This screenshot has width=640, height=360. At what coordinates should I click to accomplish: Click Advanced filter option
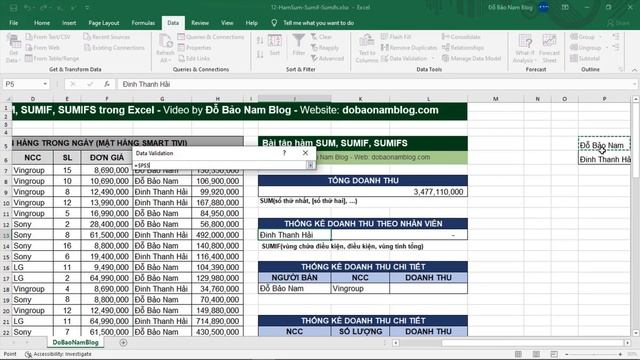click(327, 58)
